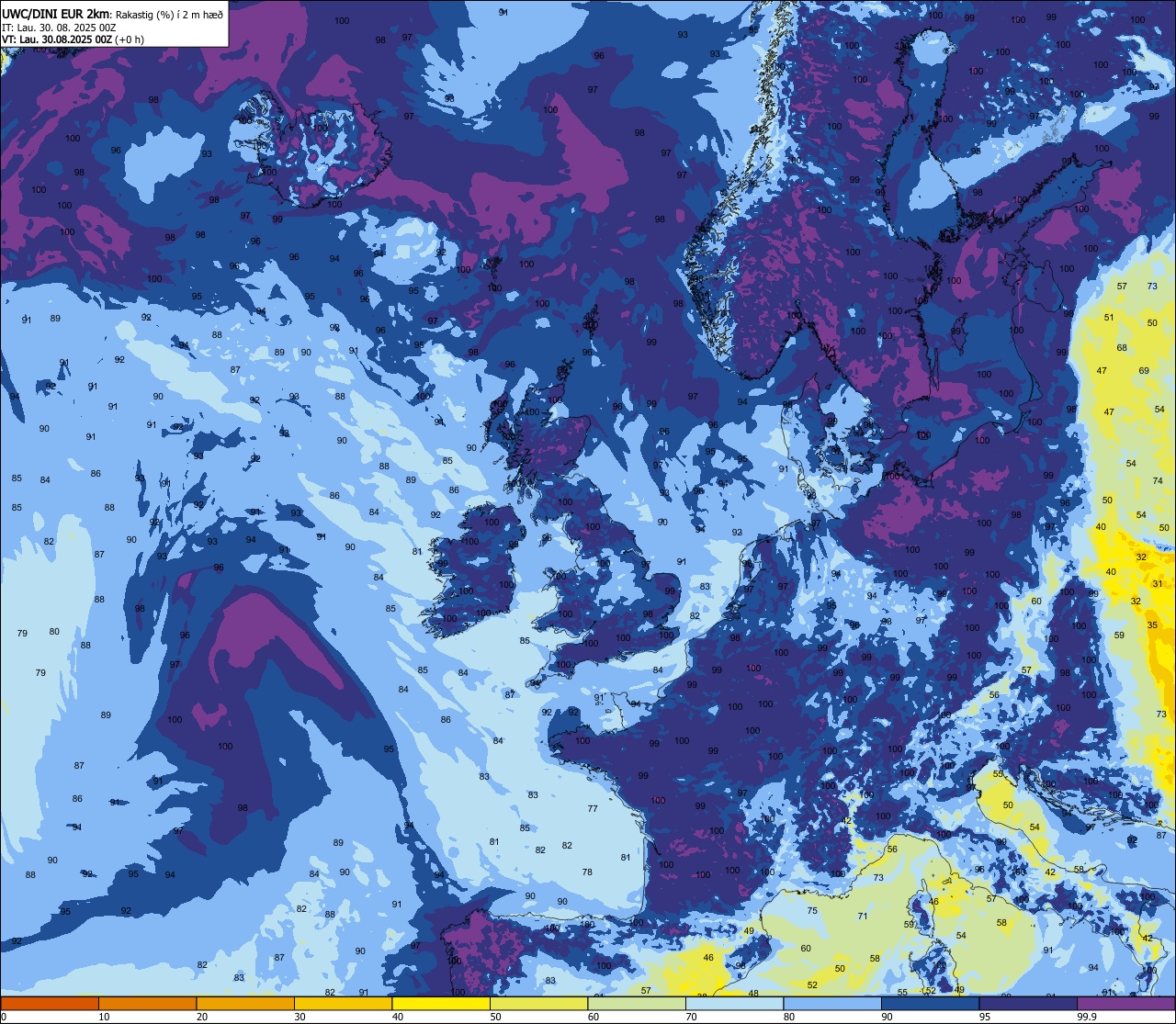Screen dimensions: 1176x1024
Task: Click the bright yellow 40–50 legend swatch
Action: (x=441, y=1003)
